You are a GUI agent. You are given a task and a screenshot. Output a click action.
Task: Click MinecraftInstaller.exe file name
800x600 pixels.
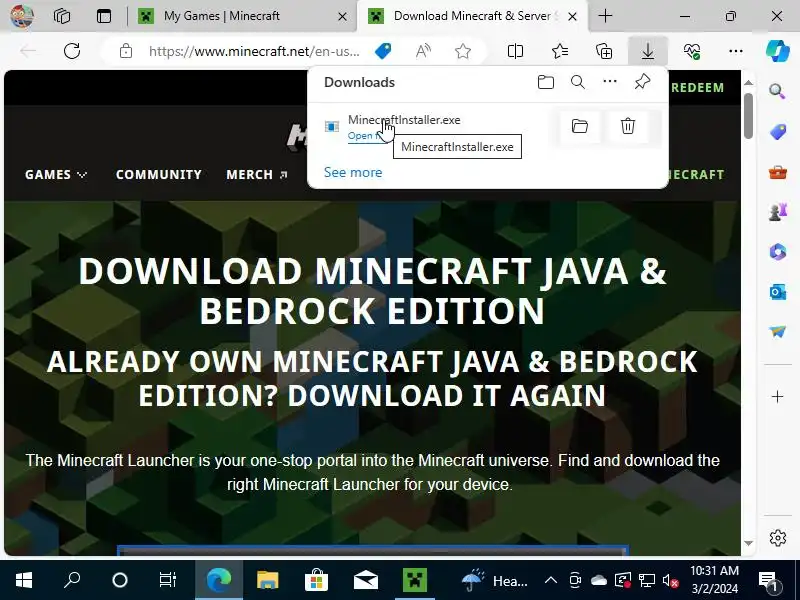404,120
